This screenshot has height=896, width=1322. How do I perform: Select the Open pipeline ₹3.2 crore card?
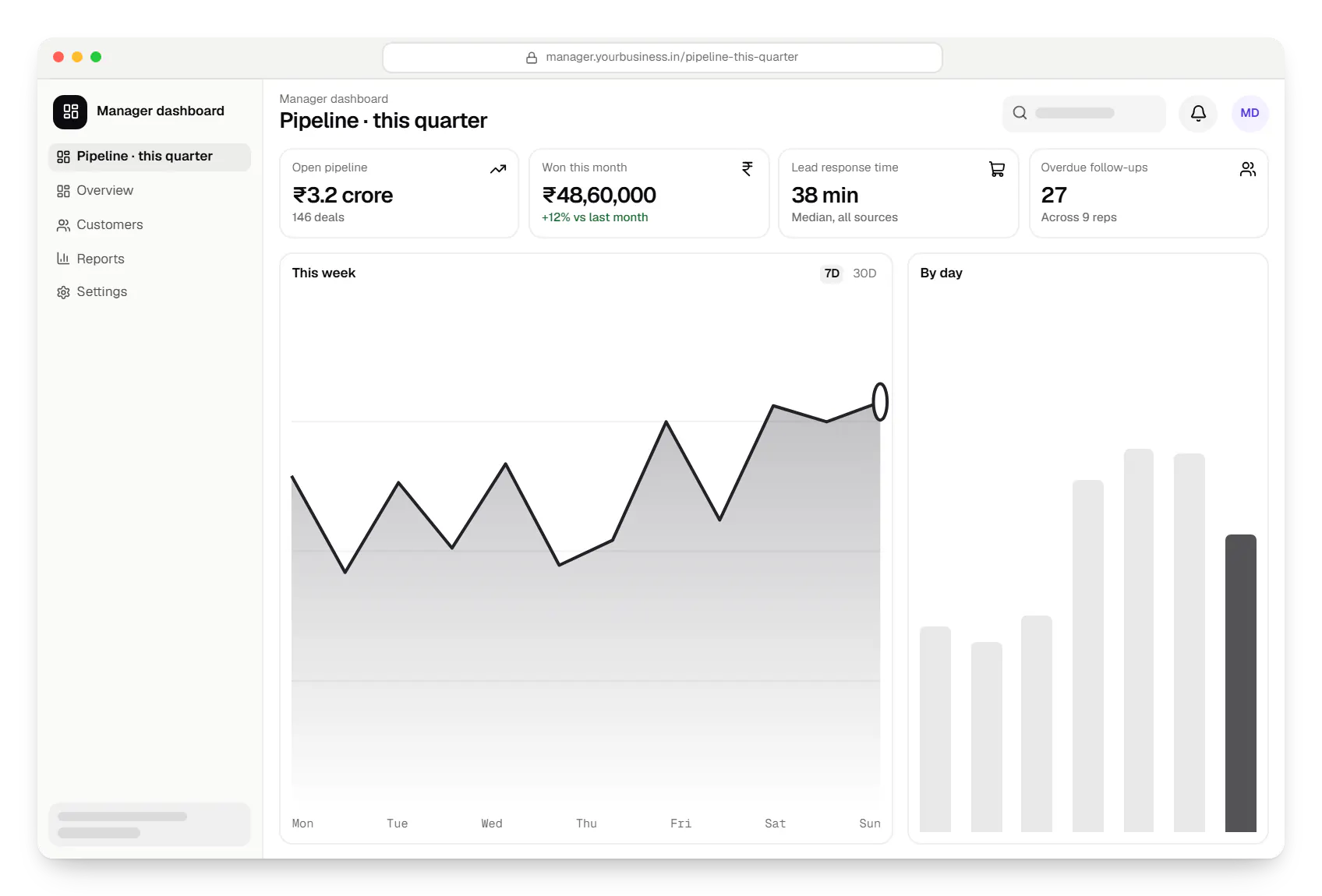click(399, 193)
